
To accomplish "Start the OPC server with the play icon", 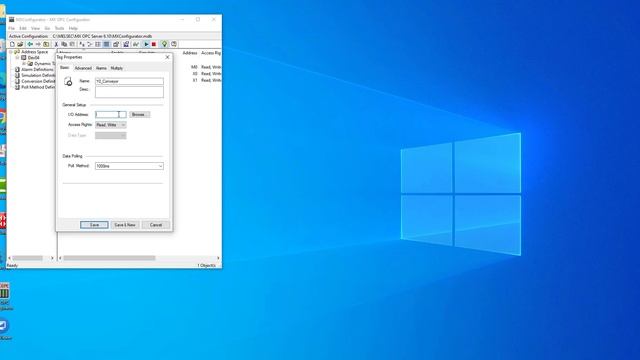I will [x=146, y=44].
